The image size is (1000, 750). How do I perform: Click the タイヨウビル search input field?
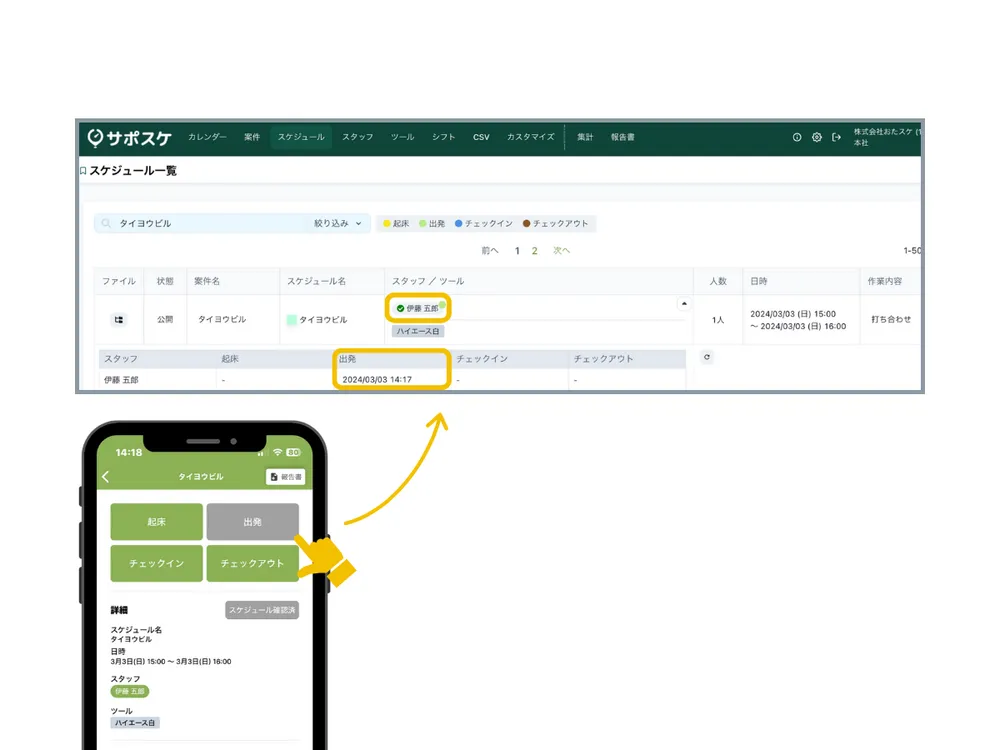point(210,223)
